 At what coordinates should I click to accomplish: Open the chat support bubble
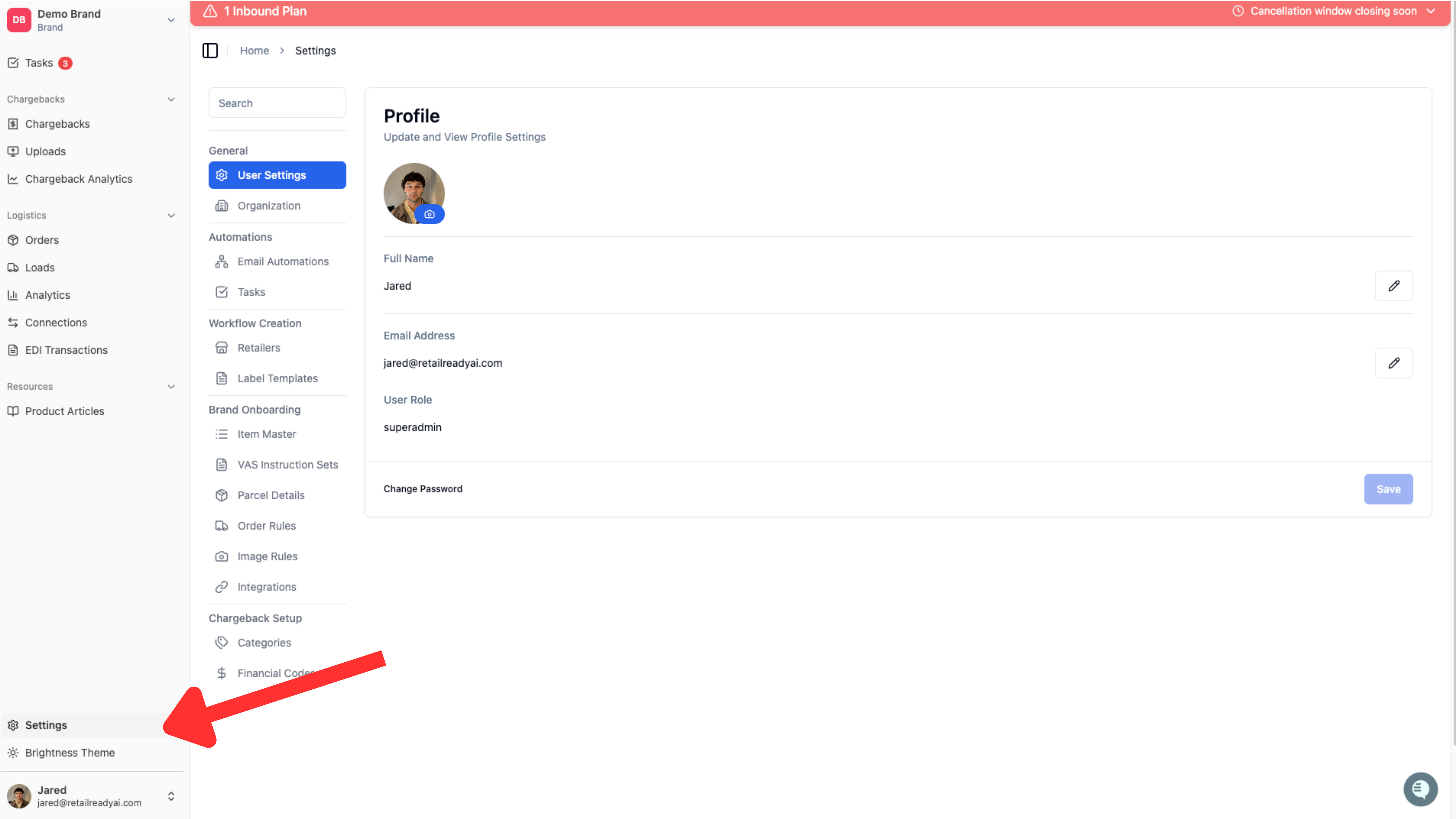click(x=1420, y=789)
